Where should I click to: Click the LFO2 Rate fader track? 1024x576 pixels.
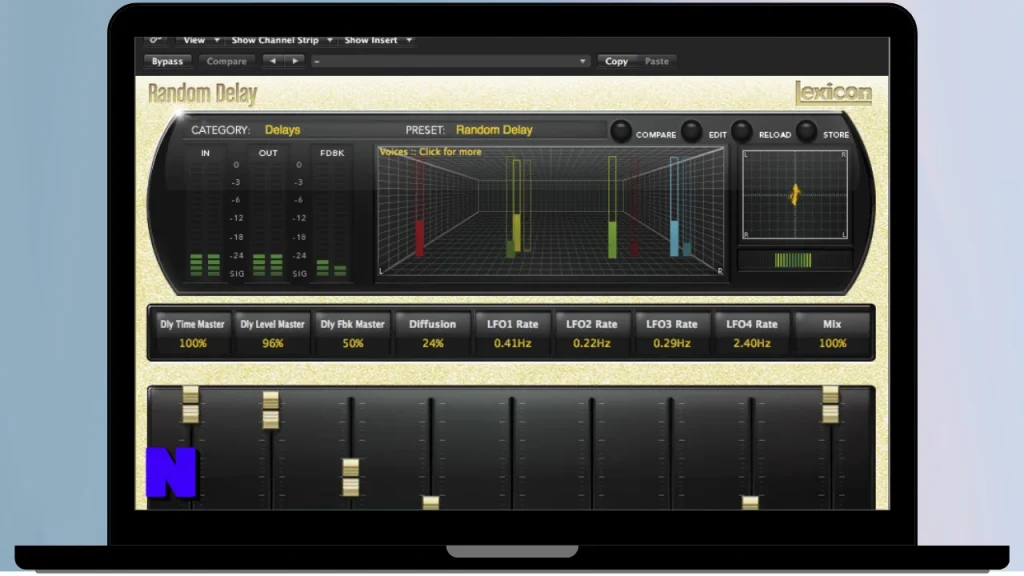[x=592, y=453]
